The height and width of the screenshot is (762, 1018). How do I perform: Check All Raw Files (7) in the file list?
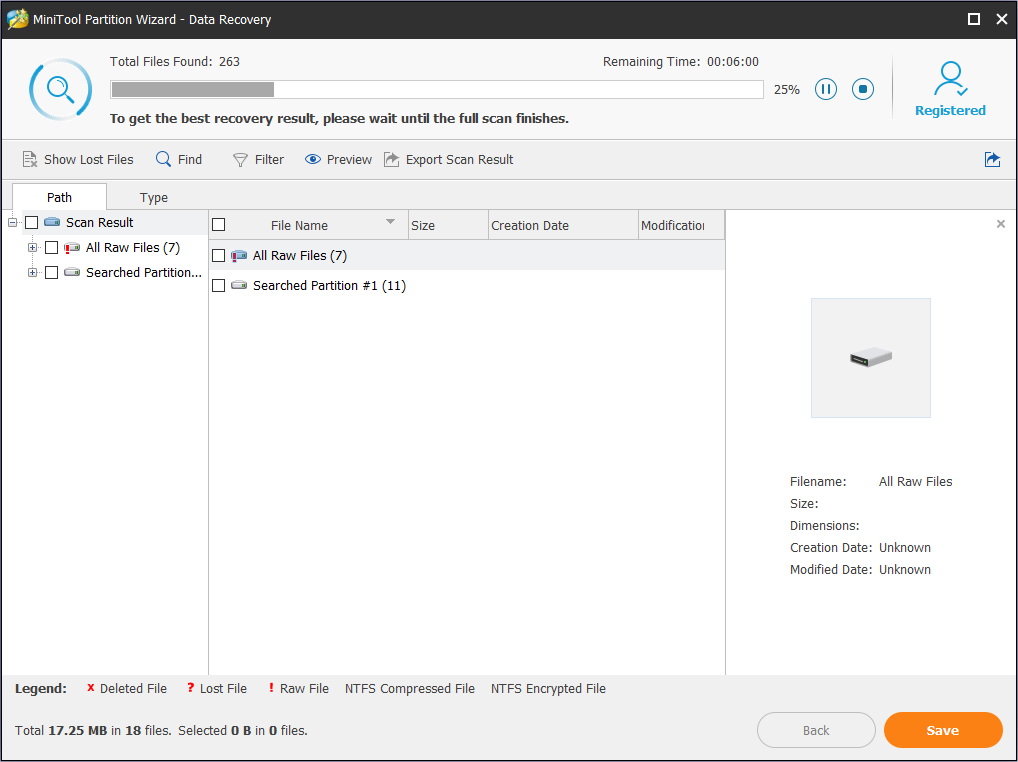219,256
